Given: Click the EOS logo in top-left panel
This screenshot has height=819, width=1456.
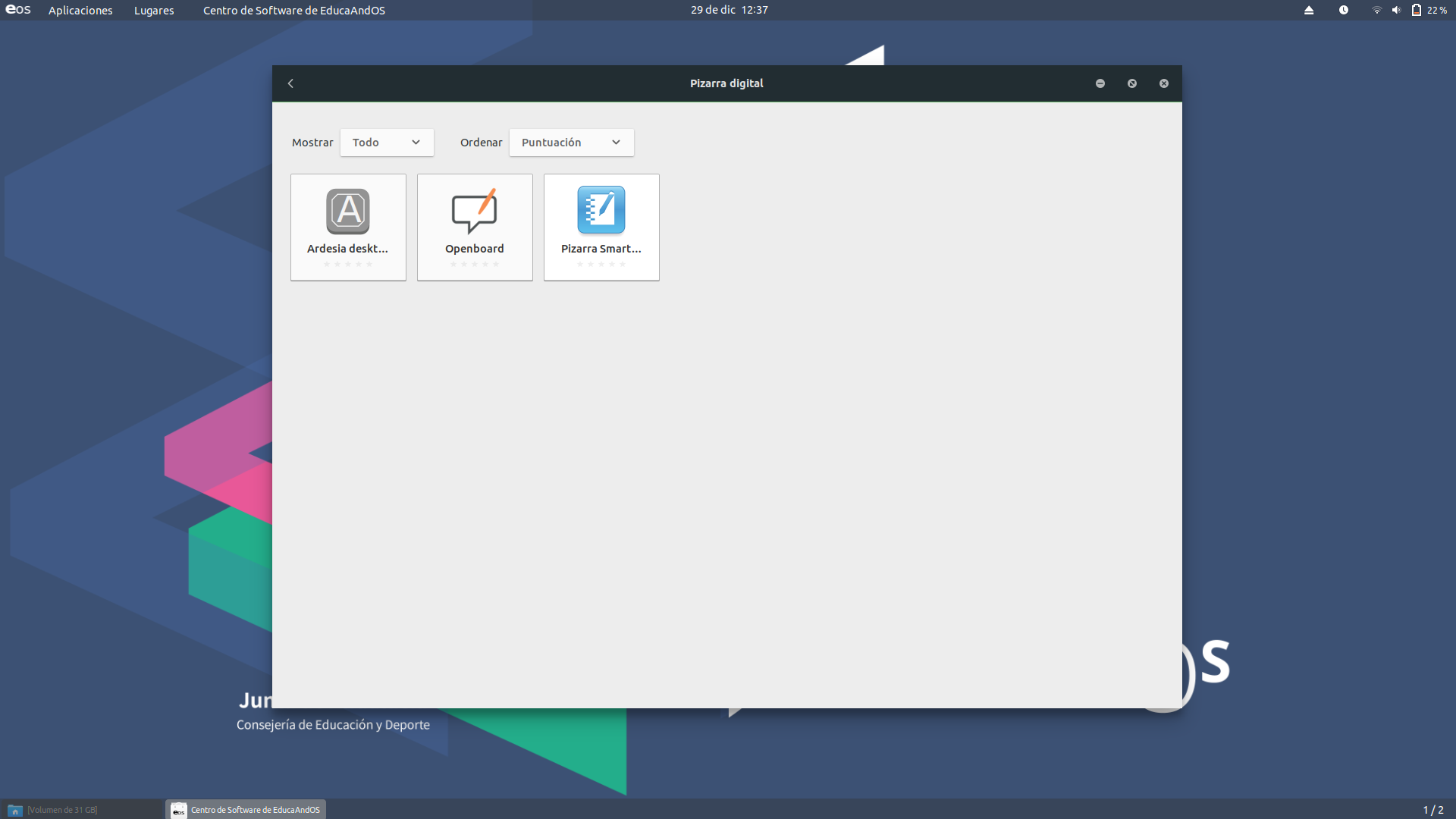Looking at the screenshot, I should pos(18,10).
